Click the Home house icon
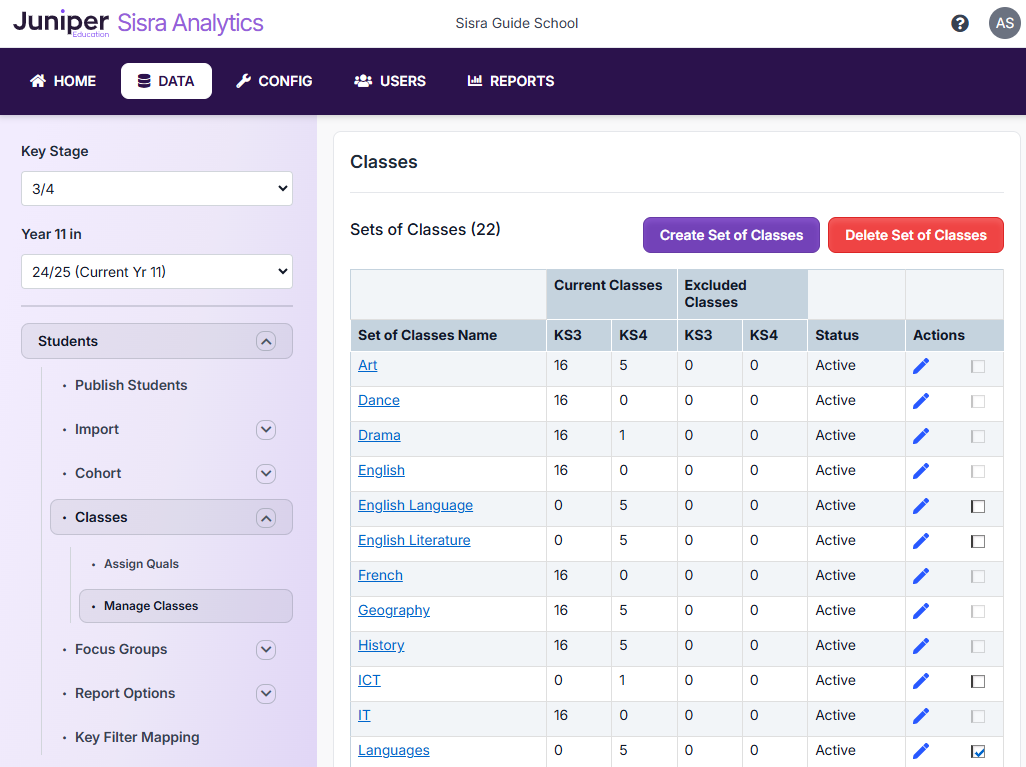The height and width of the screenshot is (767, 1026). pos(37,81)
